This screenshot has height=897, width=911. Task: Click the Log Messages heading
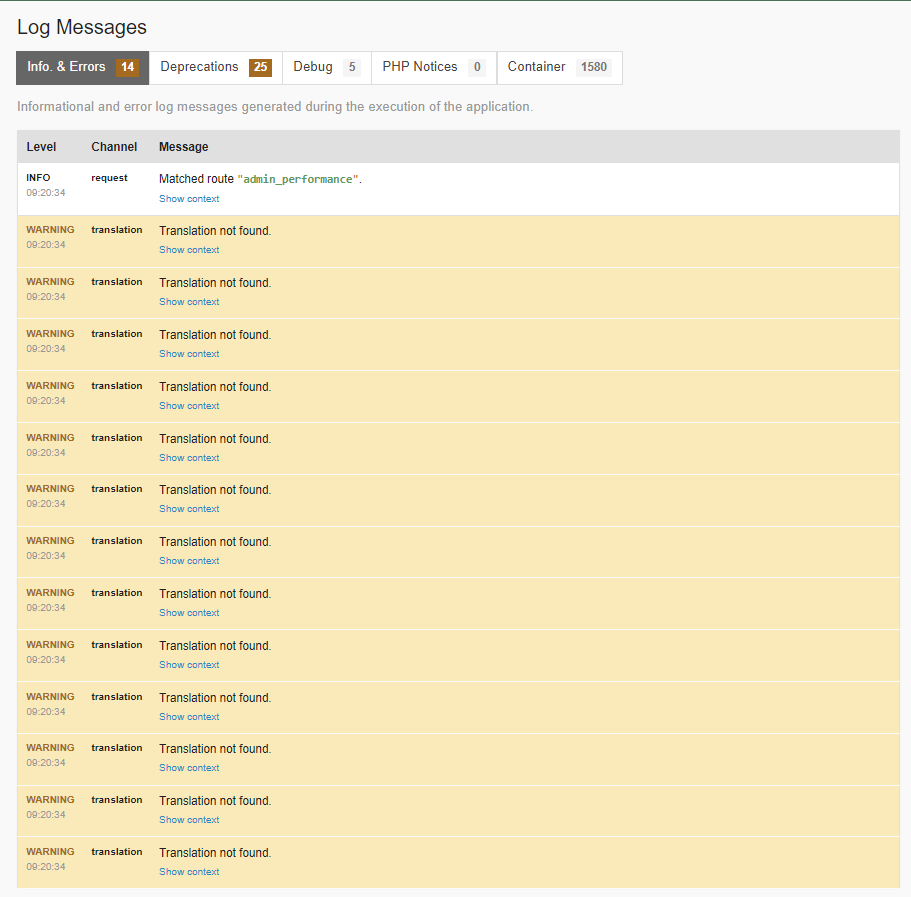[82, 27]
